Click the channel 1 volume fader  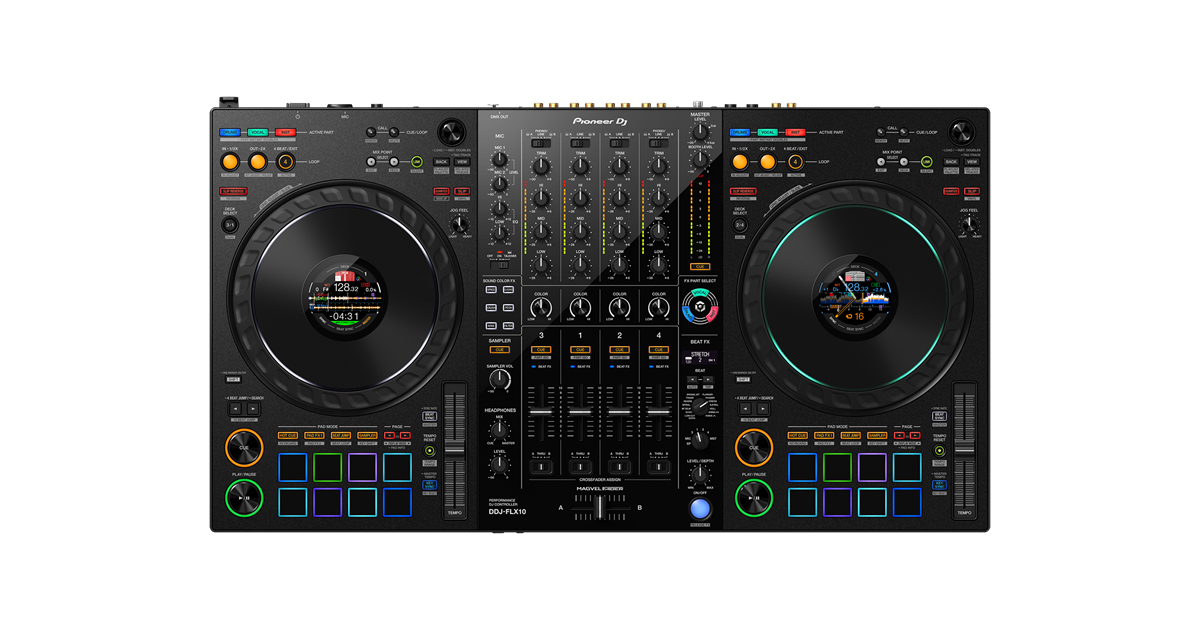point(580,411)
